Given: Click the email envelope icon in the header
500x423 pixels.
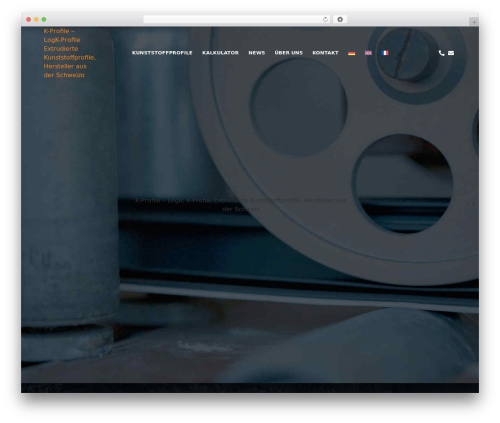Looking at the screenshot, I should coord(451,53).
